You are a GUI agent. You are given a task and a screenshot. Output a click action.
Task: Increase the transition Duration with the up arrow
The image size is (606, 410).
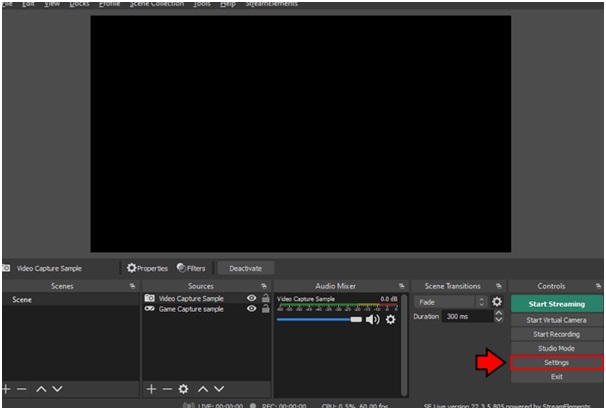(x=499, y=313)
